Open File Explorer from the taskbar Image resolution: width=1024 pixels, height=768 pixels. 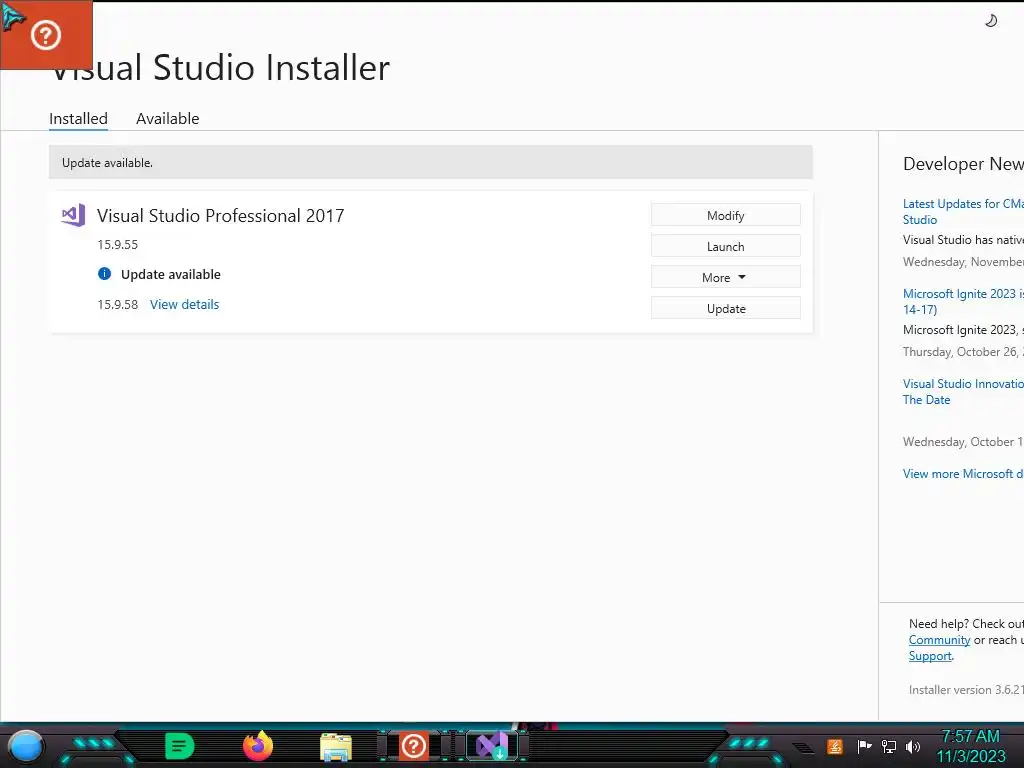click(336, 747)
